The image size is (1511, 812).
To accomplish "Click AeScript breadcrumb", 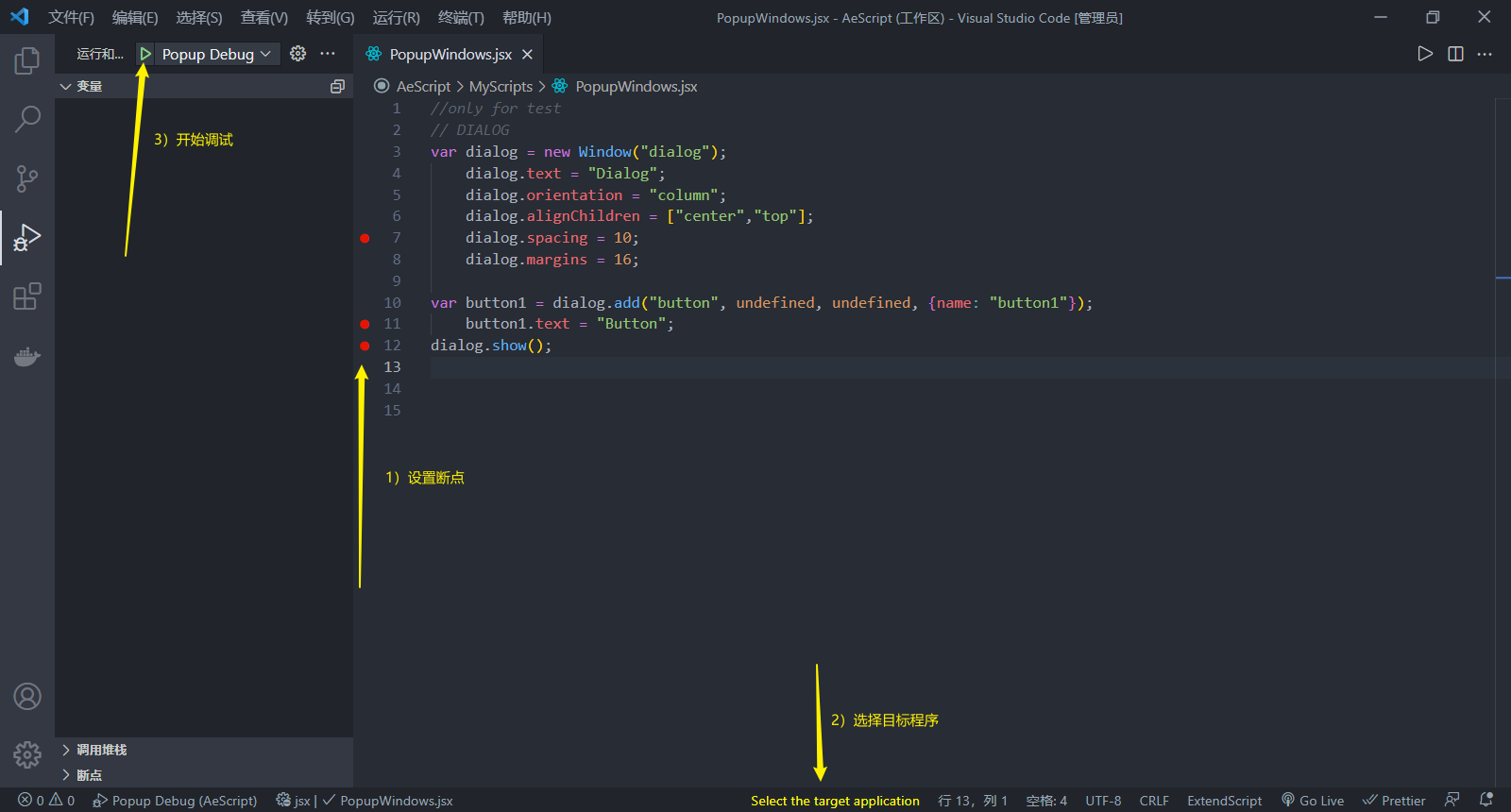I will tap(423, 86).
